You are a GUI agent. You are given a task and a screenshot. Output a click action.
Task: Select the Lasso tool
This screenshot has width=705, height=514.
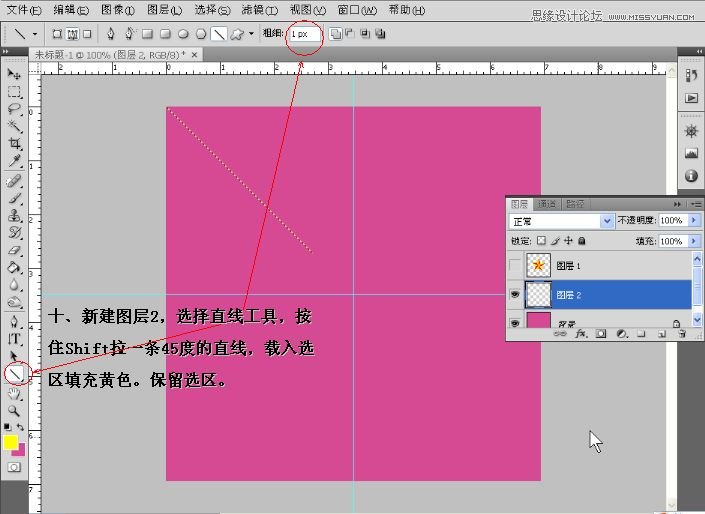(x=14, y=109)
